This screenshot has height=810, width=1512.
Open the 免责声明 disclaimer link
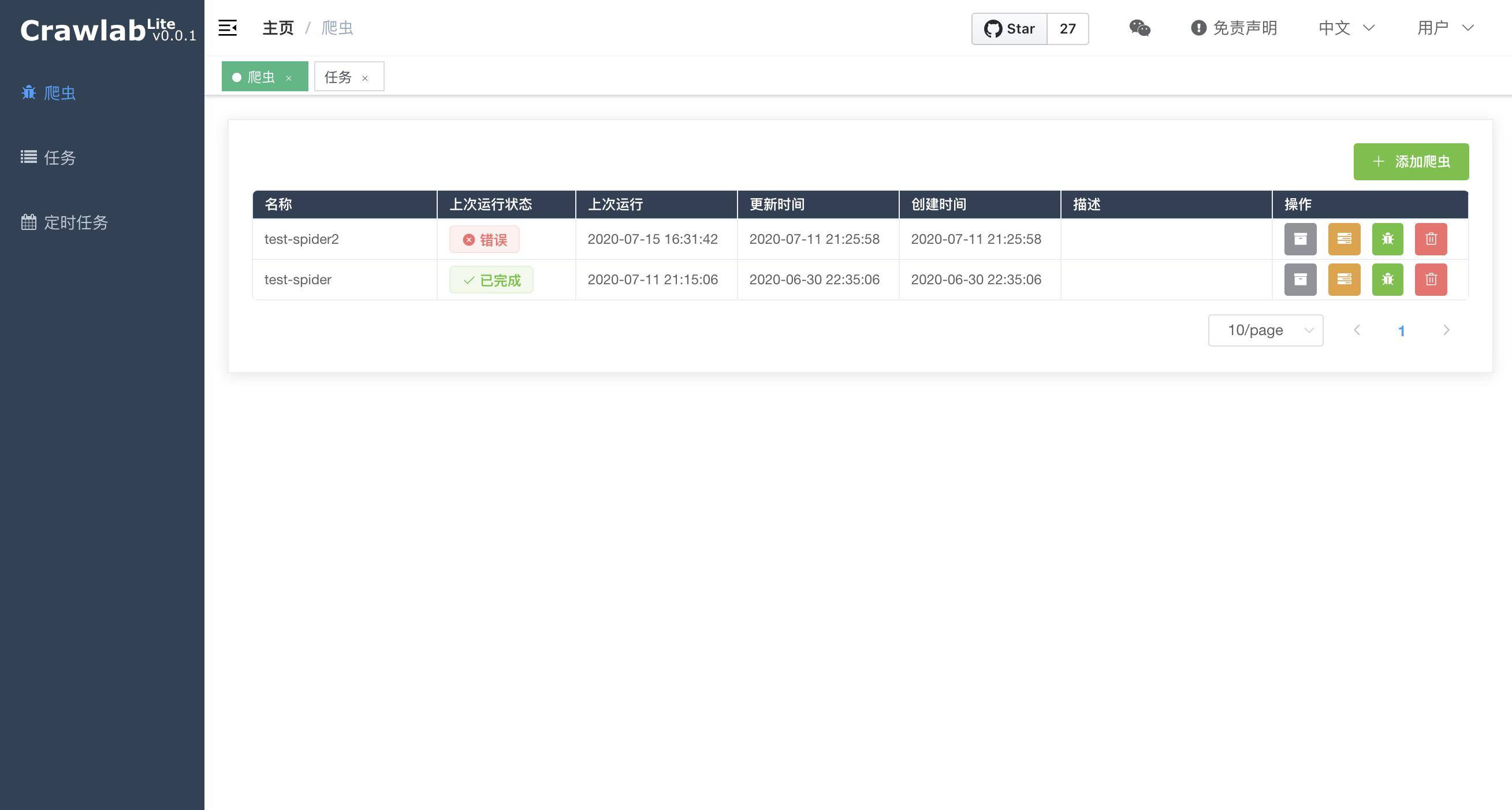tap(1234, 28)
